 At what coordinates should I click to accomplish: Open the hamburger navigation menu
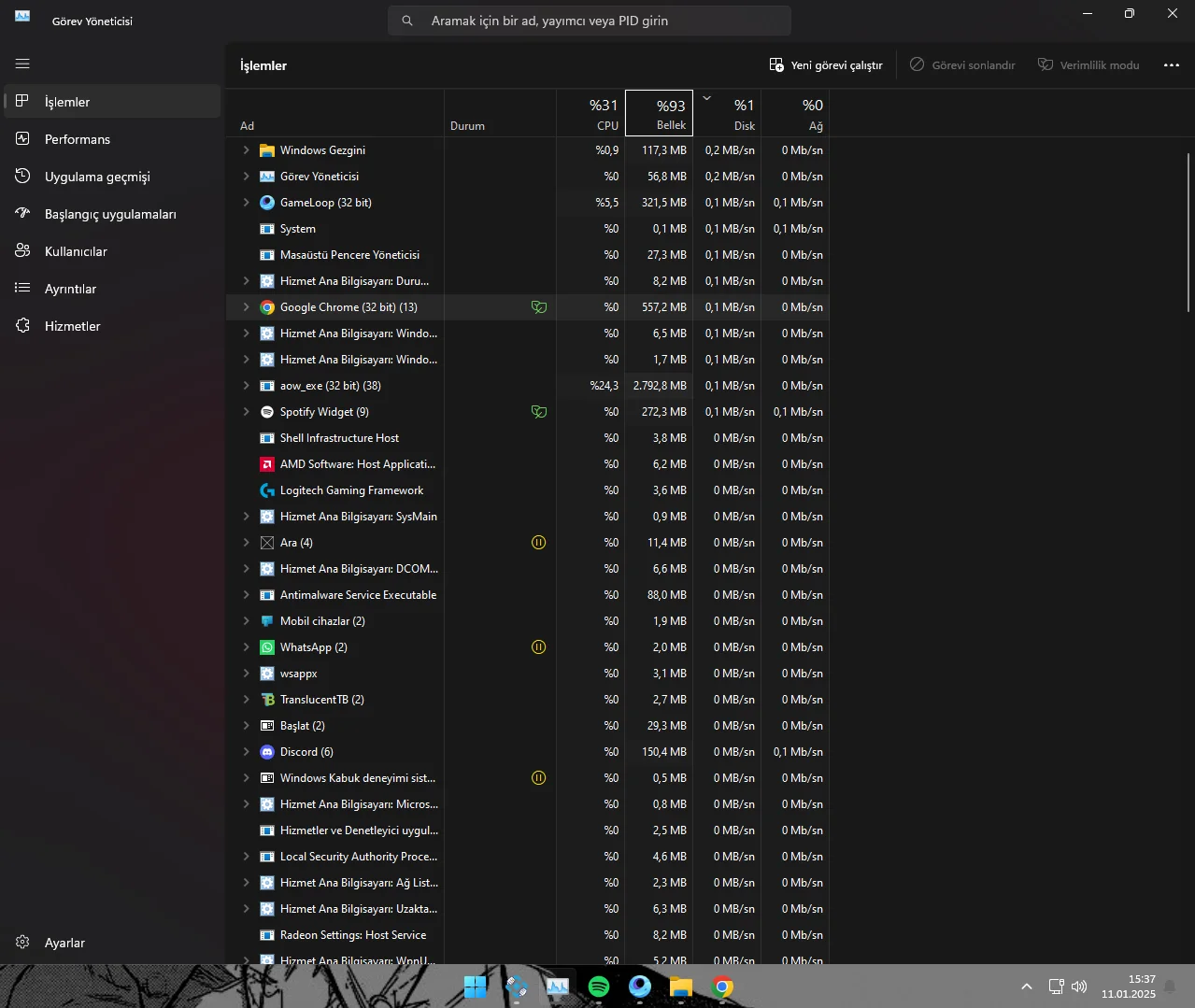(22, 64)
